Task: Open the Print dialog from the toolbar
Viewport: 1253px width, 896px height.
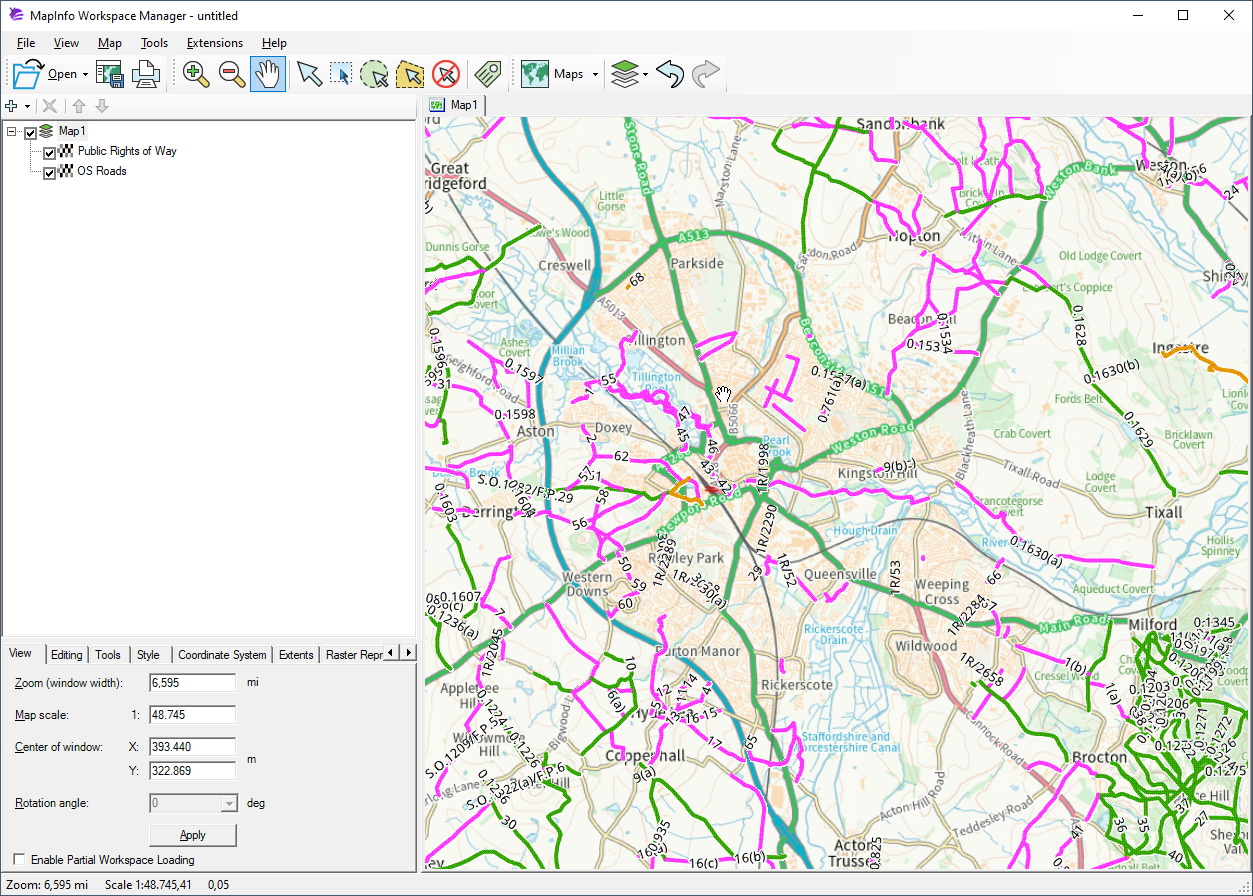Action: coord(145,73)
